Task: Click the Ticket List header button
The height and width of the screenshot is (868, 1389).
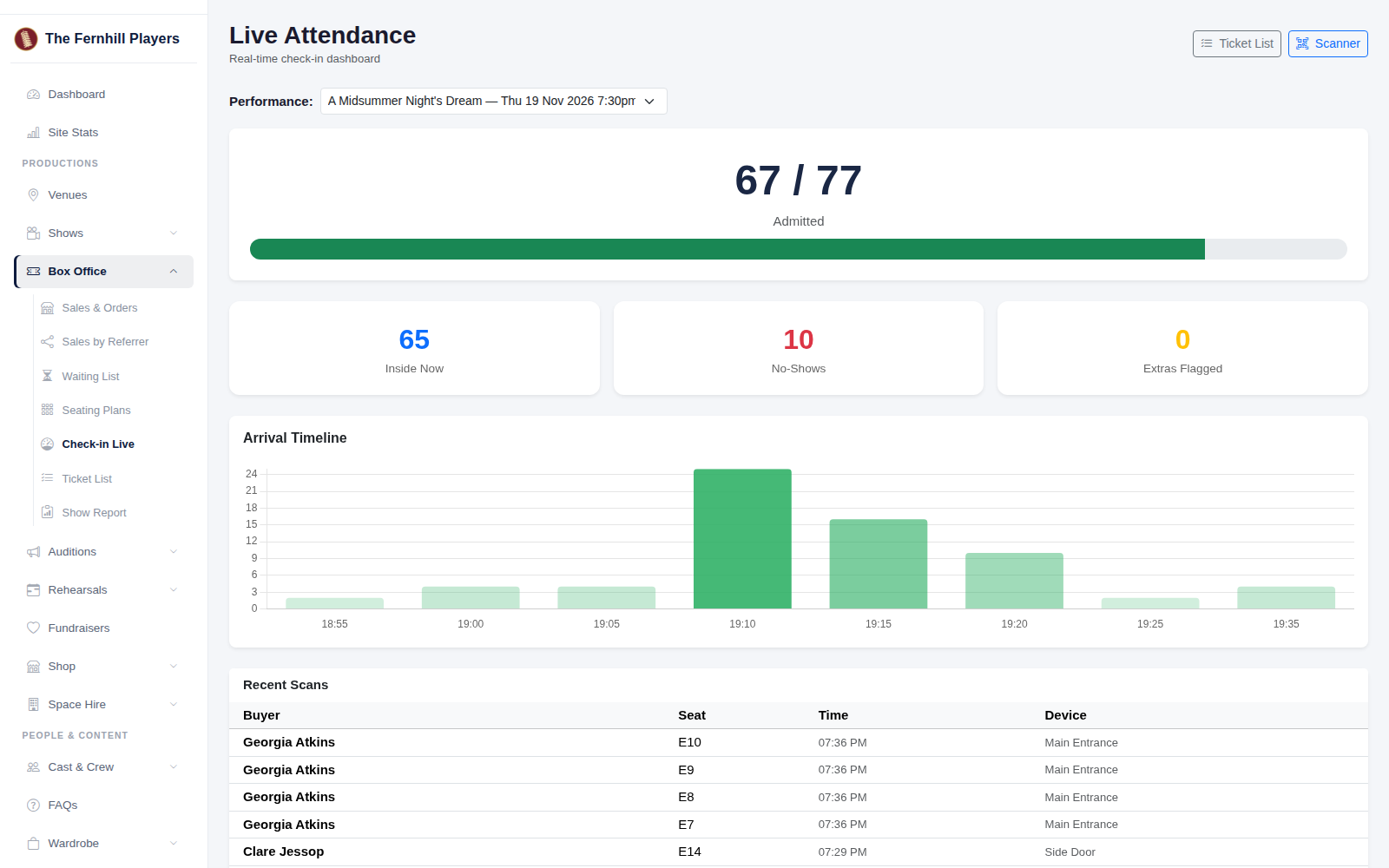Action: 1237,43
